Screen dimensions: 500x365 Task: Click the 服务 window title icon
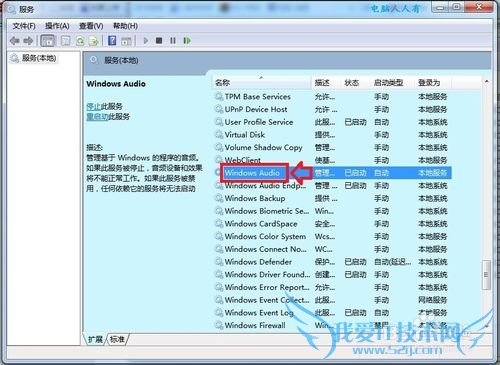click(x=11, y=9)
